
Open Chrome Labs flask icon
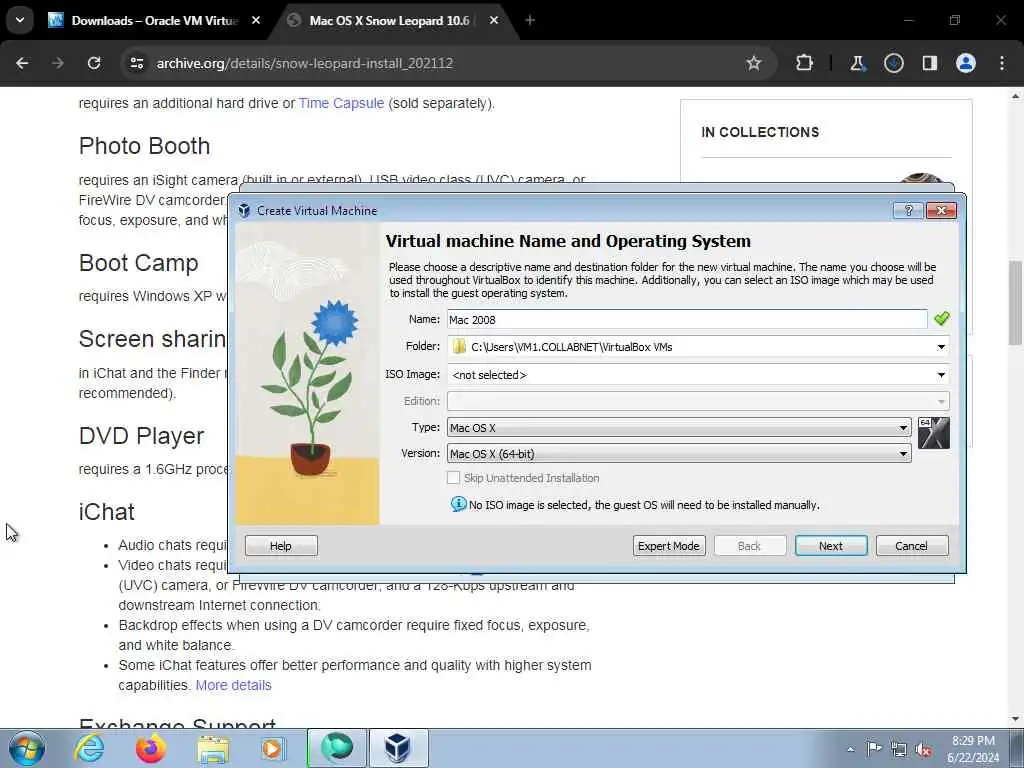(x=857, y=63)
